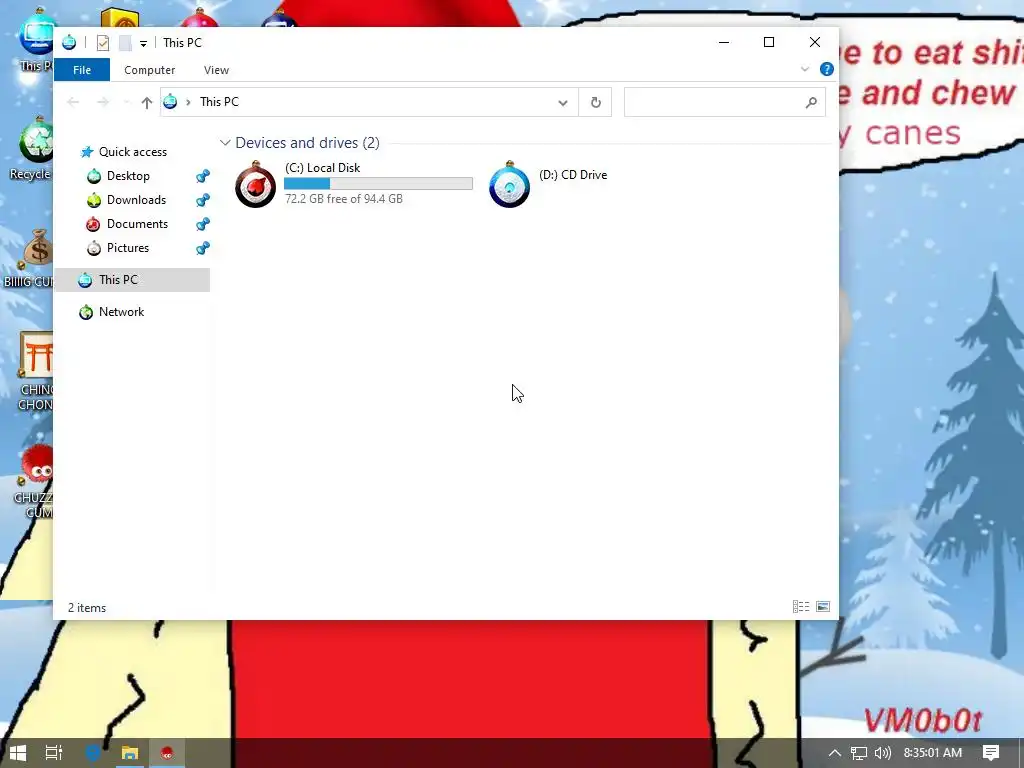Click the search magnifier icon
1024x768 pixels.
pyautogui.click(x=811, y=103)
